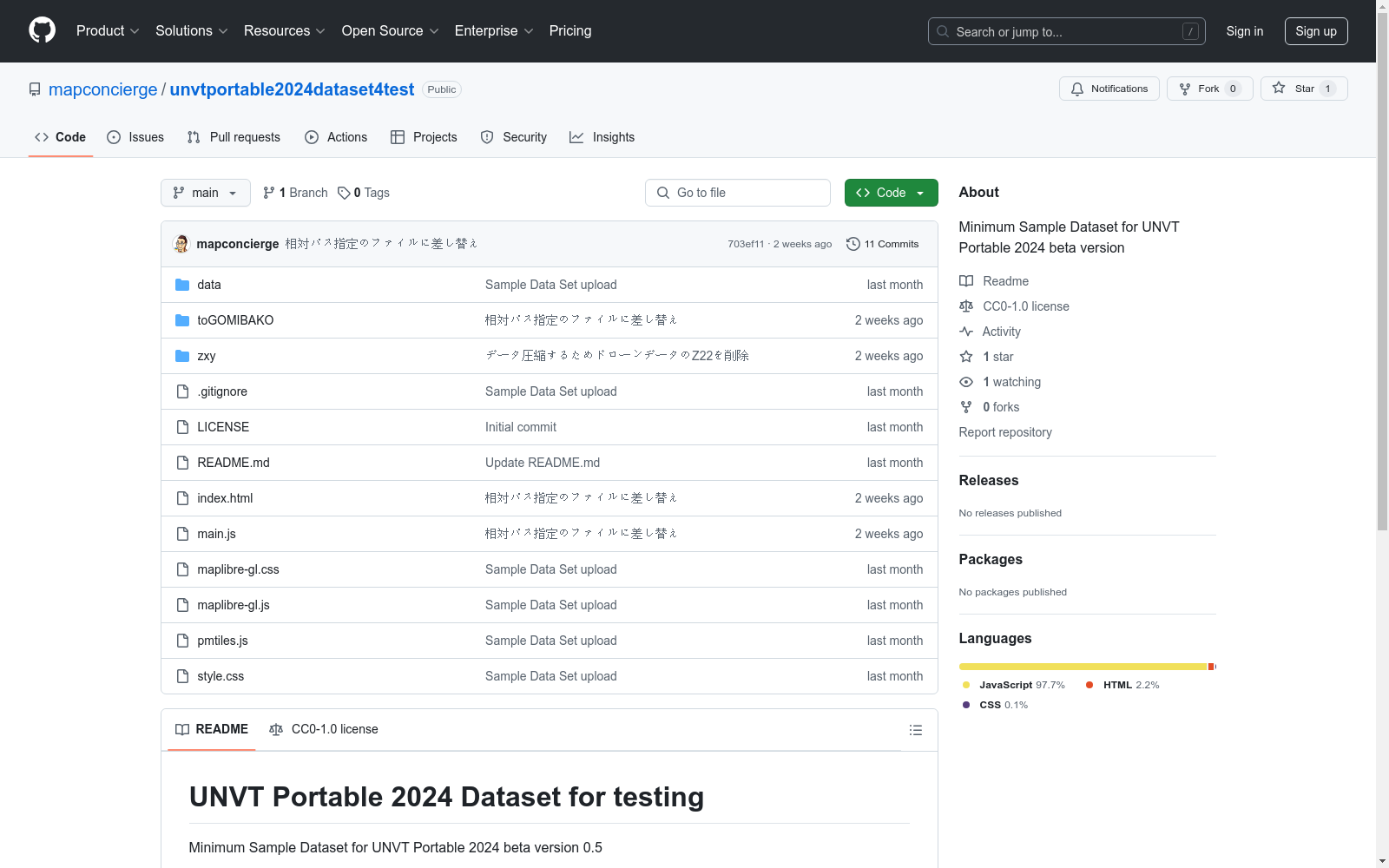Switch to the Projects tab
The image size is (1389, 868).
tap(424, 137)
